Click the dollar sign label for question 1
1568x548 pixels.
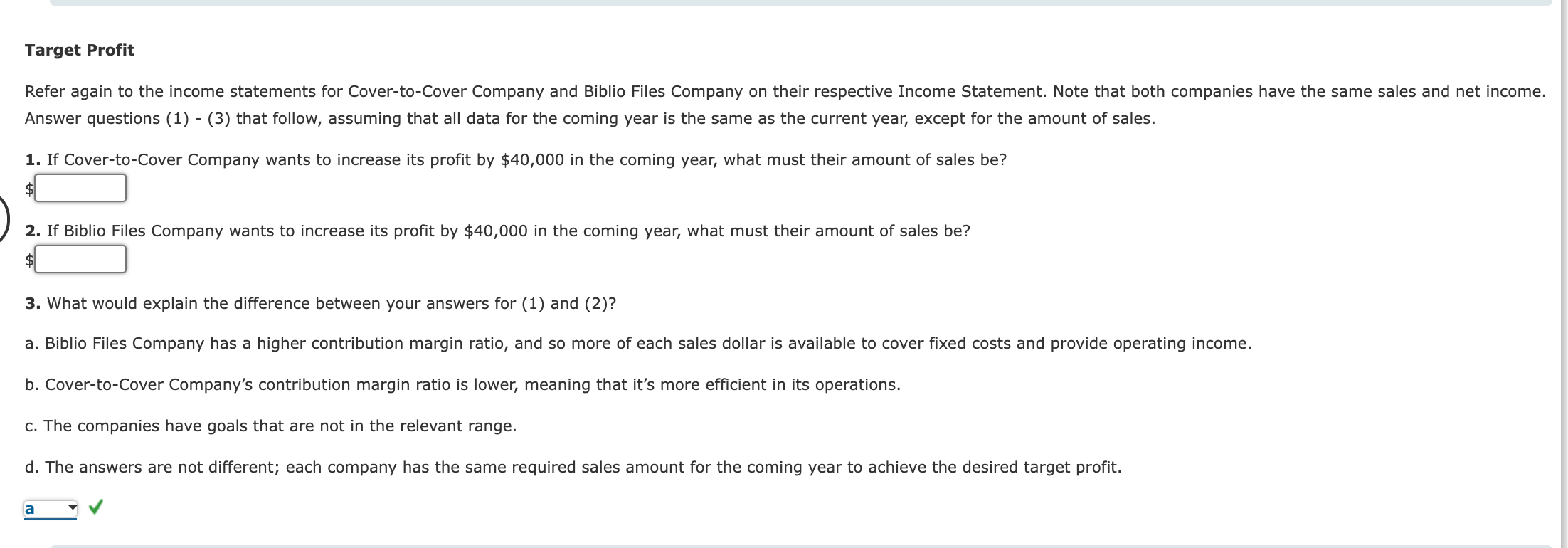click(x=28, y=189)
